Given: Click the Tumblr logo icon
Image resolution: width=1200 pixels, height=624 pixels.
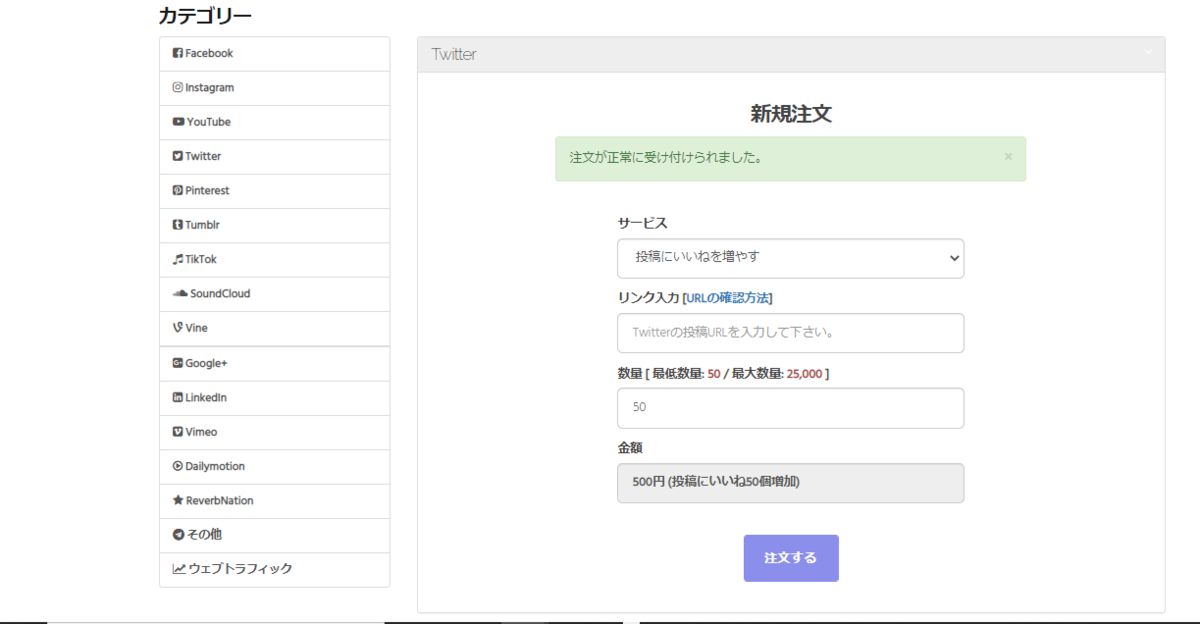Looking at the screenshot, I should (x=178, y=225).
